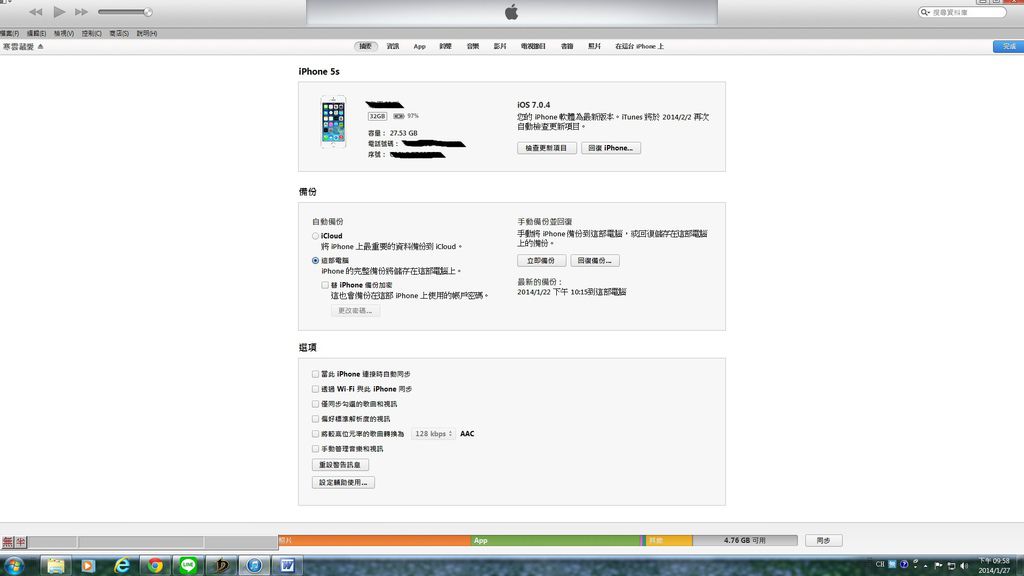
Task: Click 設定輔助使用... accessibility button
Action: point(343,483)
